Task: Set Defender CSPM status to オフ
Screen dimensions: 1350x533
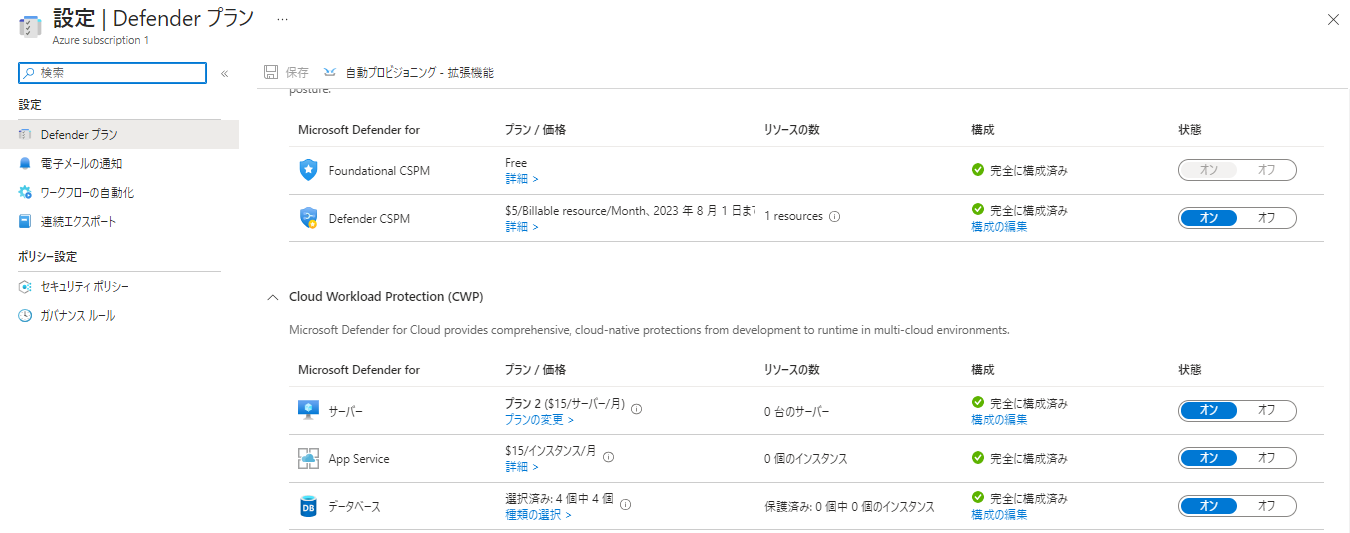Action: click(1266, 218)
